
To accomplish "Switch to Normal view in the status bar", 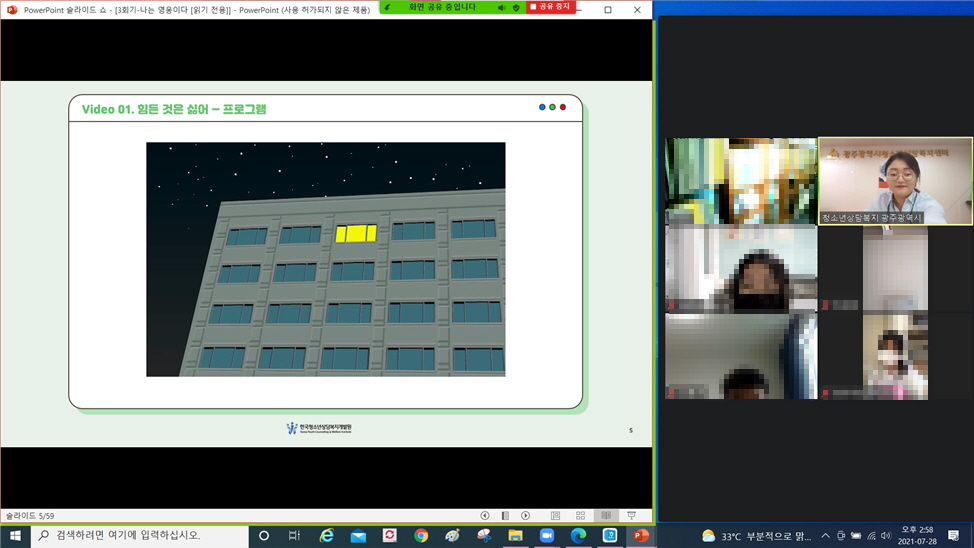I will click(555, 516).
